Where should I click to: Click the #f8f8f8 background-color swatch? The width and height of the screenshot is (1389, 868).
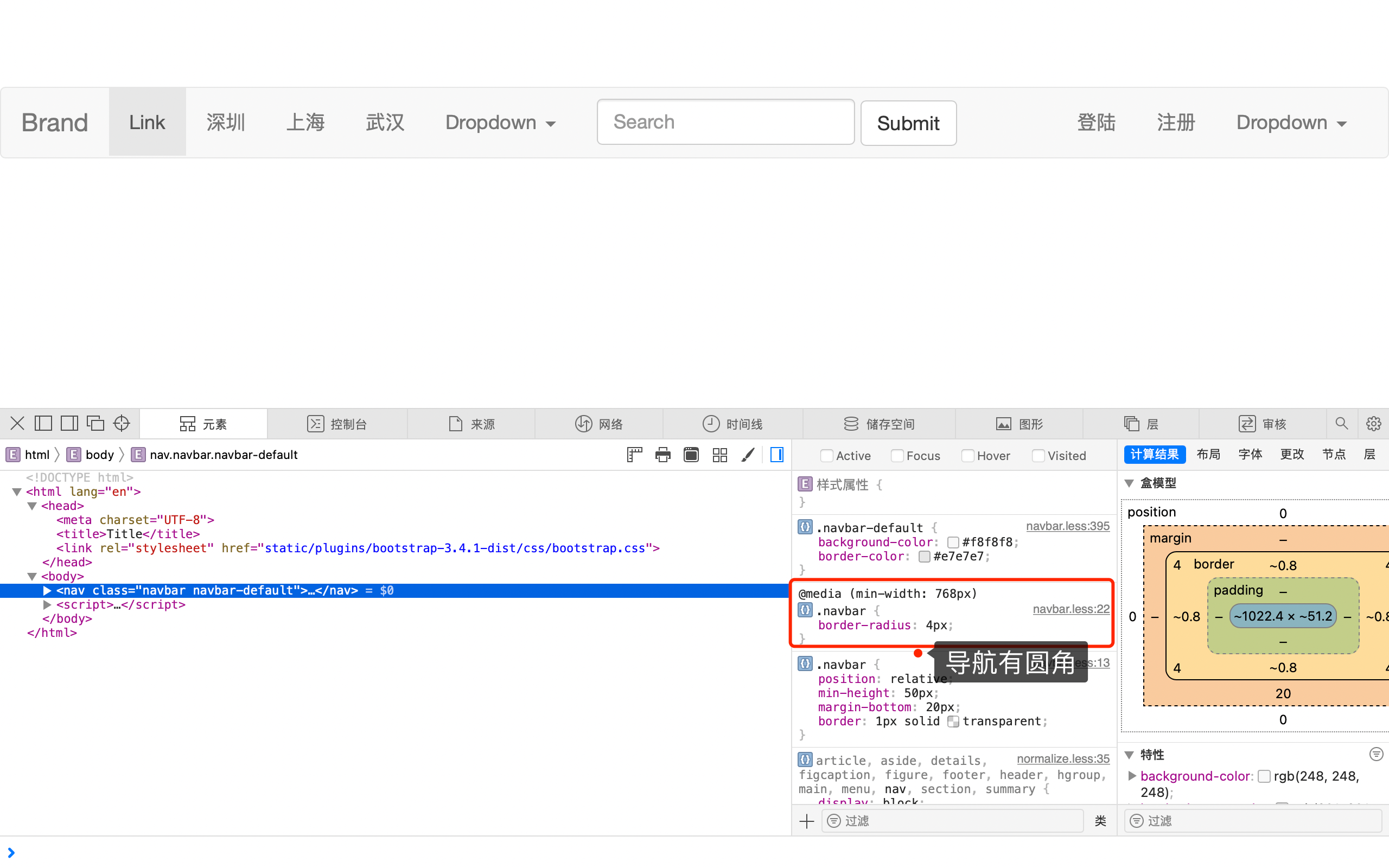tap(953, 542)
